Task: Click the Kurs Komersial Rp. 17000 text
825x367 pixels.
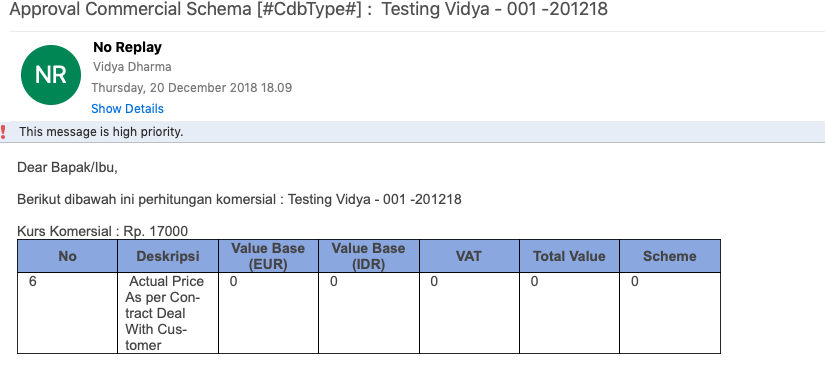Action: [103, 231]
